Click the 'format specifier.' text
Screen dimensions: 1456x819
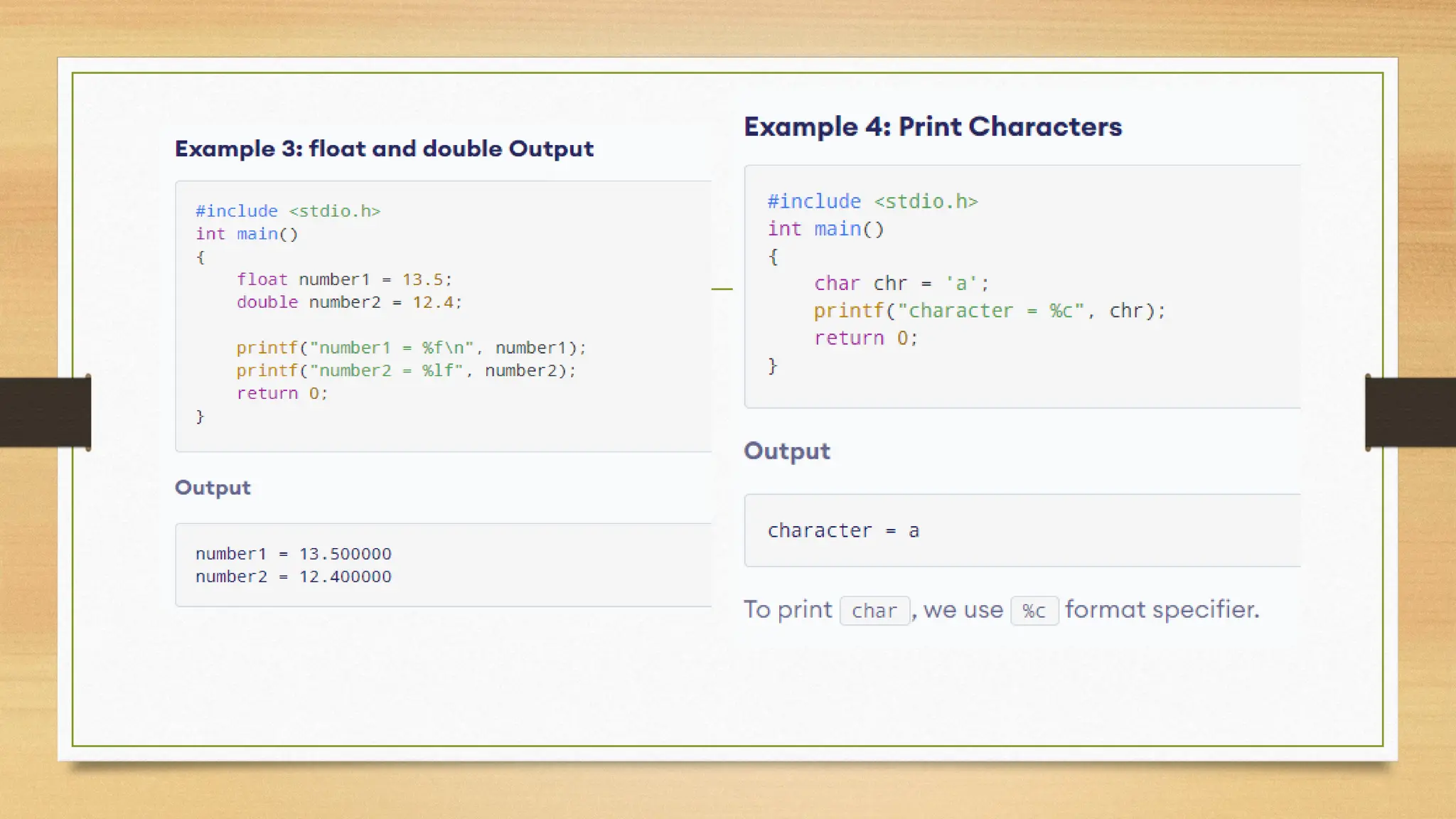point(1162,609)
